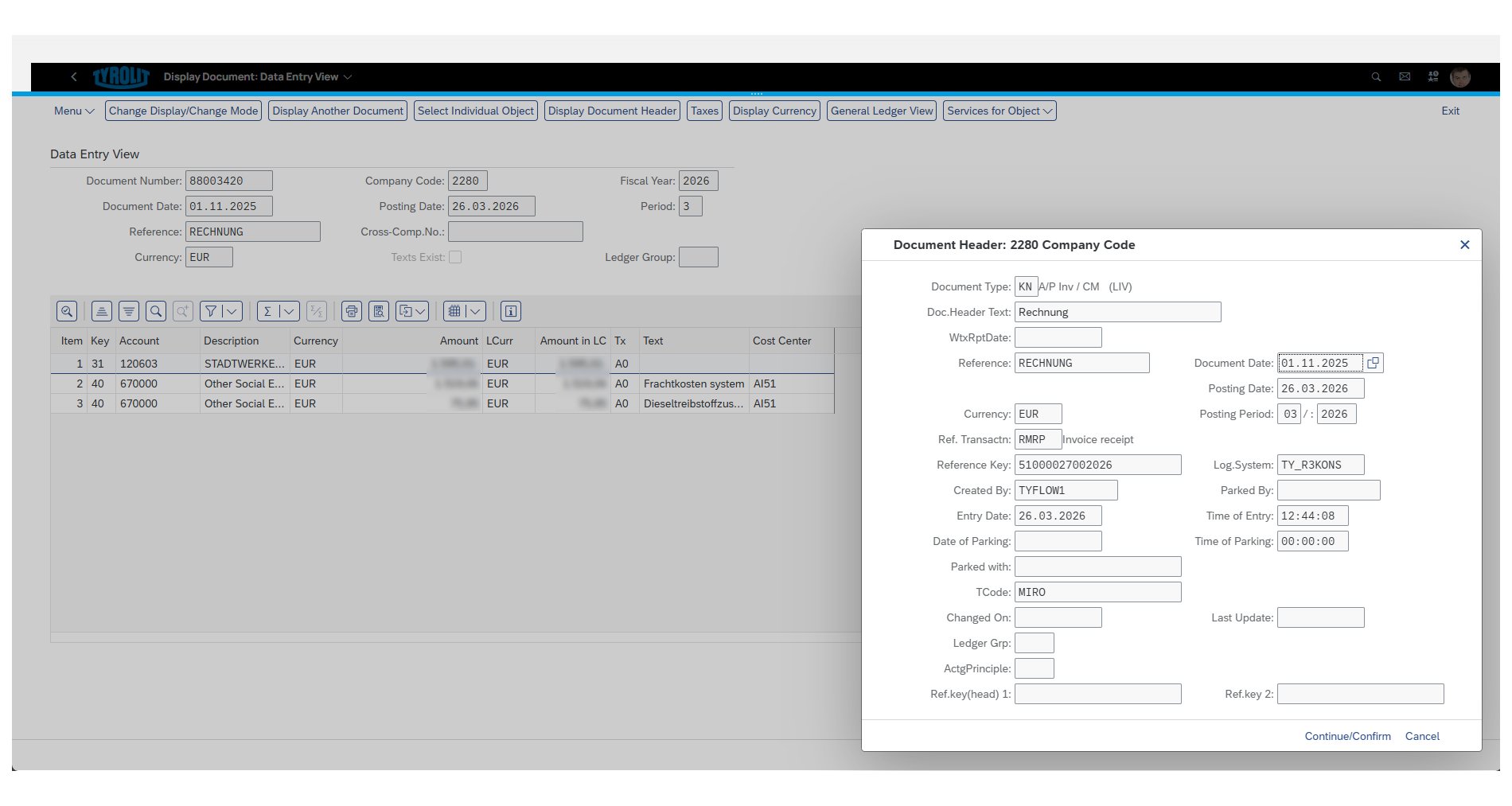
Task: Toggle the Texts Exist checkbox
Action: (455, 257)
